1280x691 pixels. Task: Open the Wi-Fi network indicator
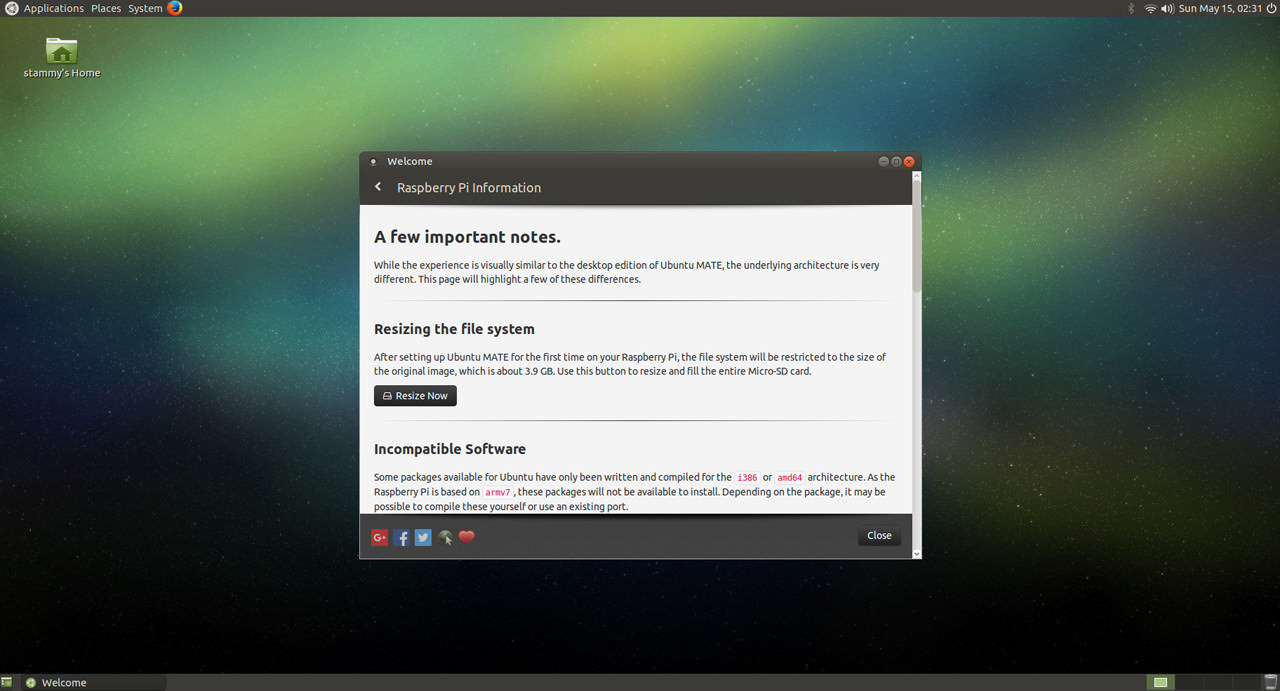(1150, 8)
